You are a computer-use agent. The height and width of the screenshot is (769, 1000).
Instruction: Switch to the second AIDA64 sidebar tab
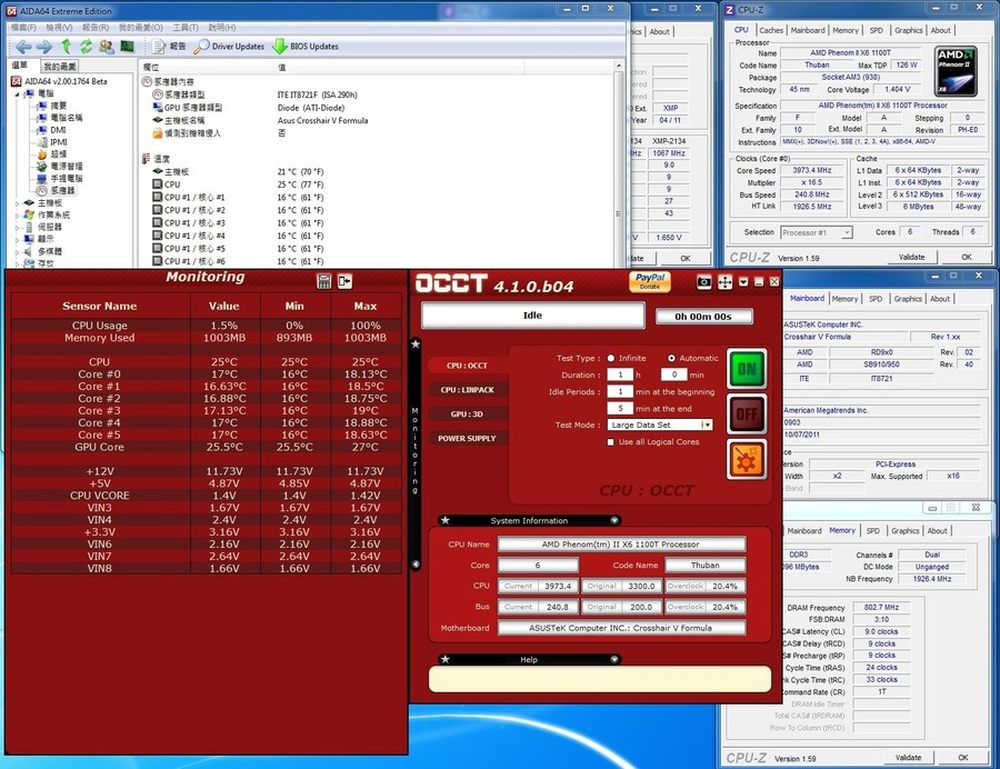[60, 66]
